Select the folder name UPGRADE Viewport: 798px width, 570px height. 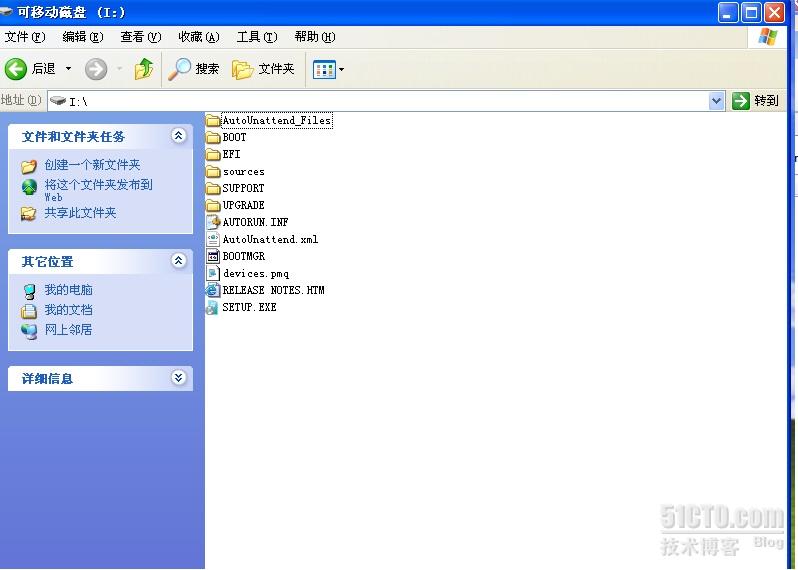tap(243, 205)
